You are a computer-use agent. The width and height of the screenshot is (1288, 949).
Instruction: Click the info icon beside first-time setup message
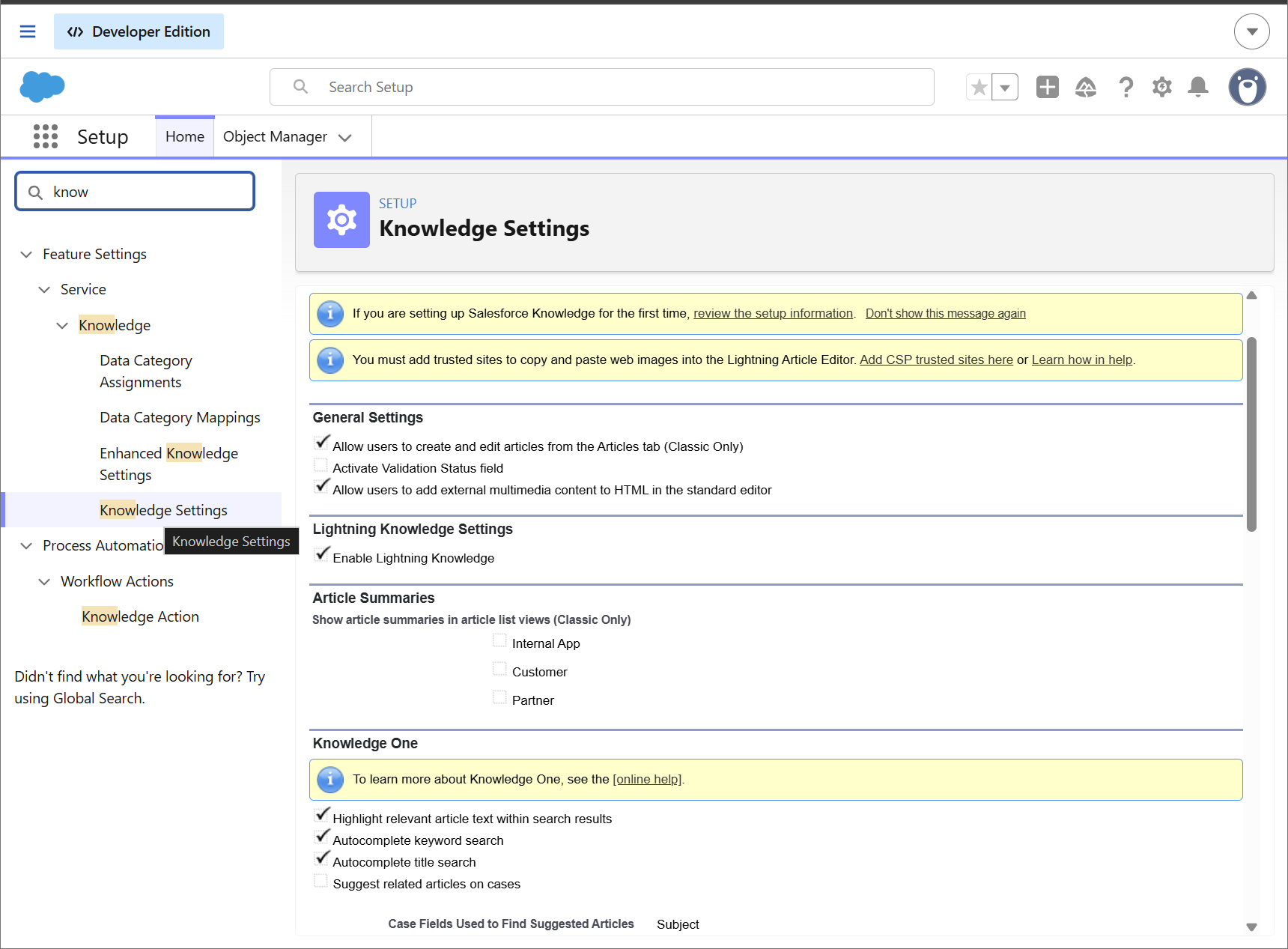coord(330,314)
